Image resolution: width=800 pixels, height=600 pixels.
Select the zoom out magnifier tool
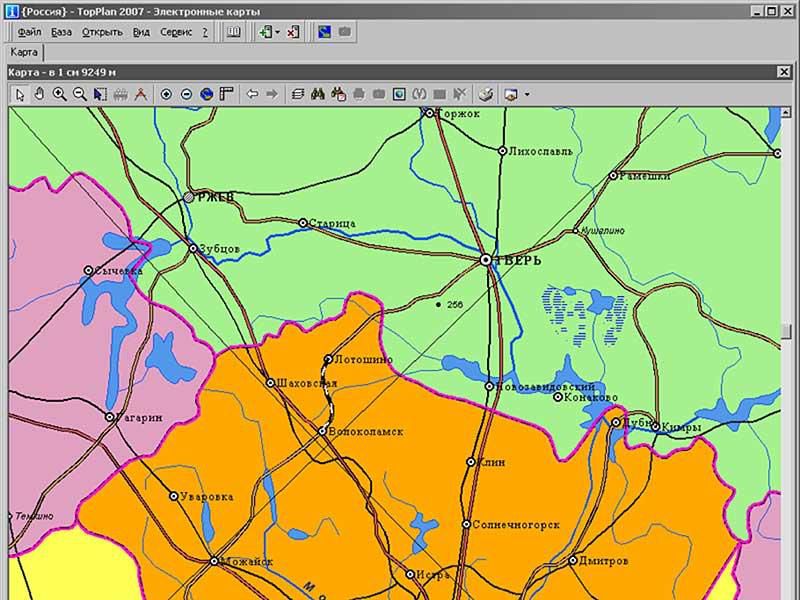click(x=79, y=94)
